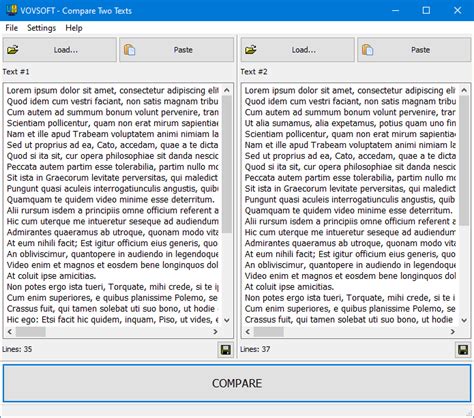Click 'Admirantes quaeramus' line in Text #2

[x=350, y=243]
